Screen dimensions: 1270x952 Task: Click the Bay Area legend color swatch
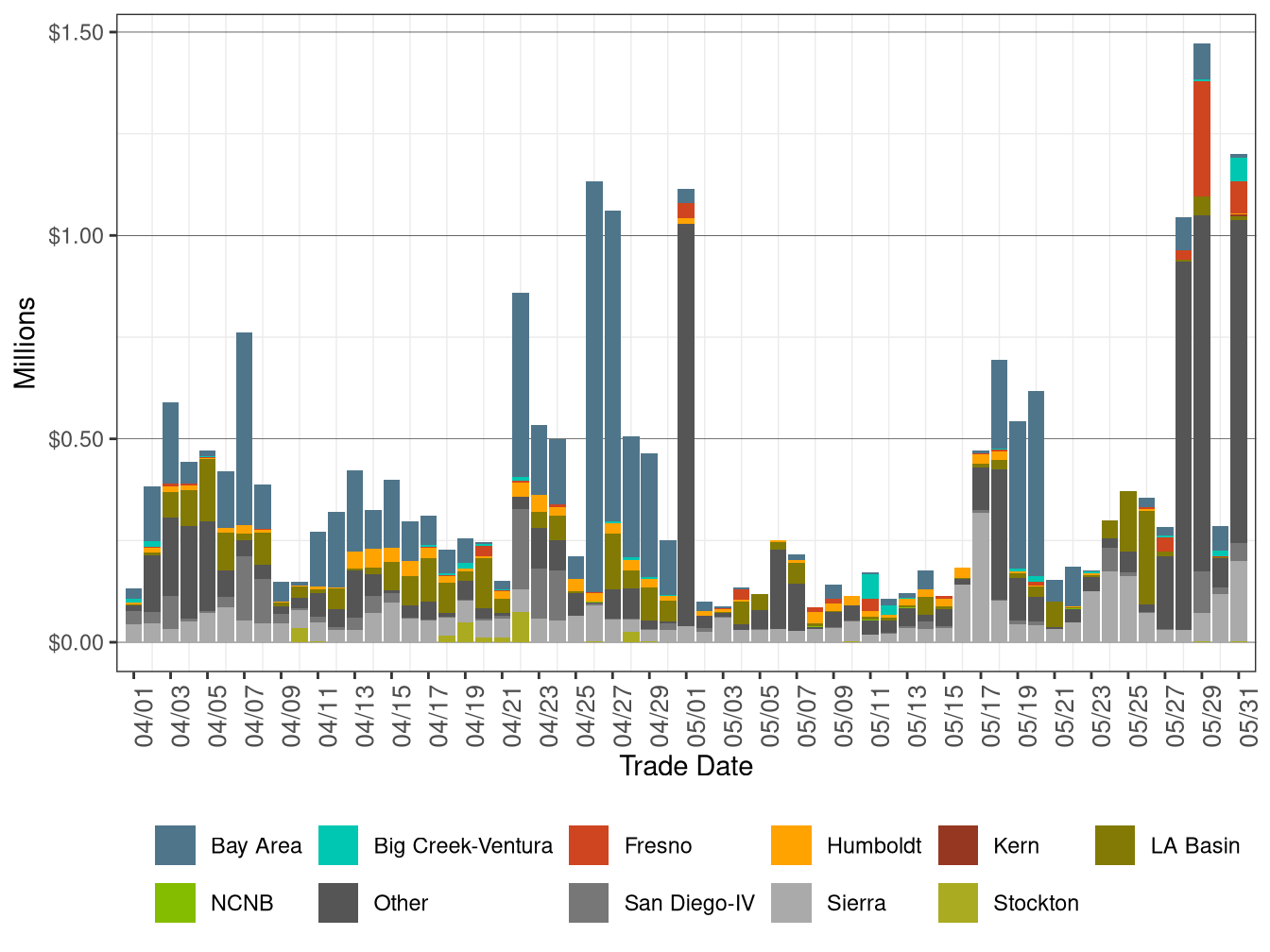coord(175,845)
